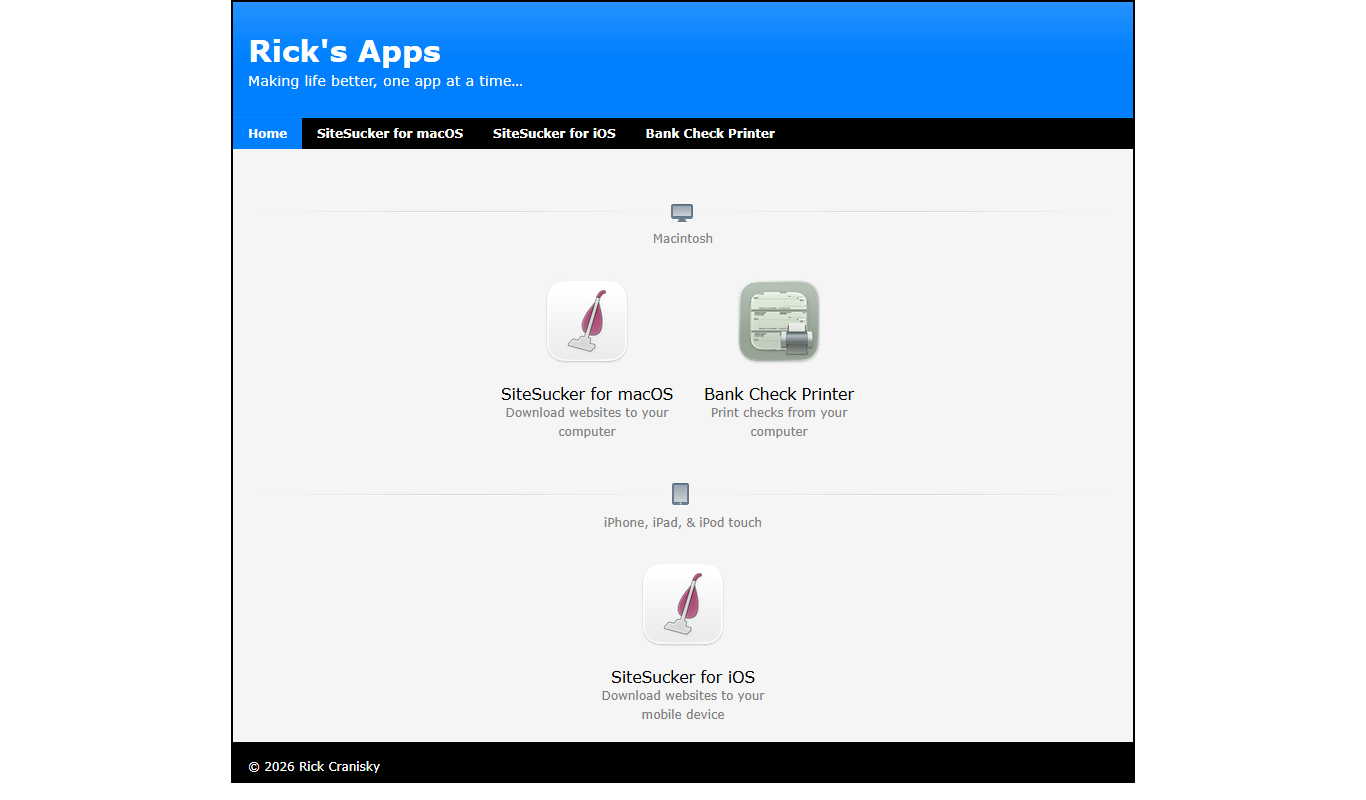The image size is (1366, 800).
Task: Click the Macintosh monitor icon
Action: tap(682, 212)
